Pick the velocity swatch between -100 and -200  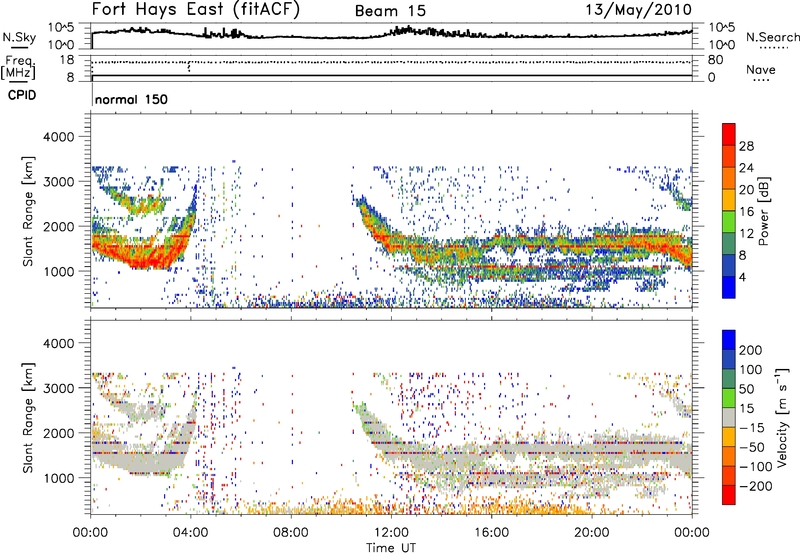point(729,475)
